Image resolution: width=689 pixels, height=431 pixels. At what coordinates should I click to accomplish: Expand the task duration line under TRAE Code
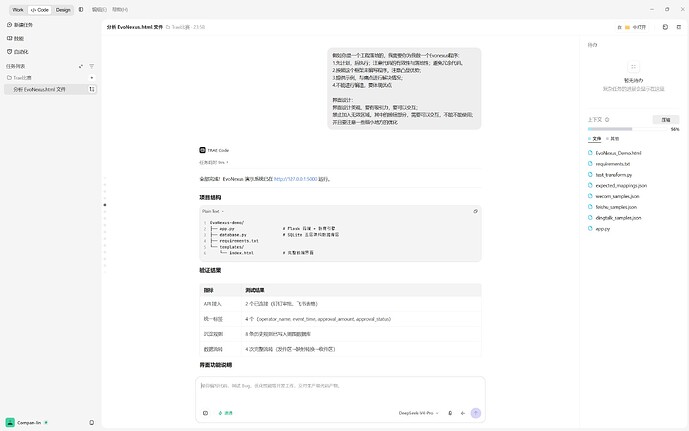tap(214, 163)
